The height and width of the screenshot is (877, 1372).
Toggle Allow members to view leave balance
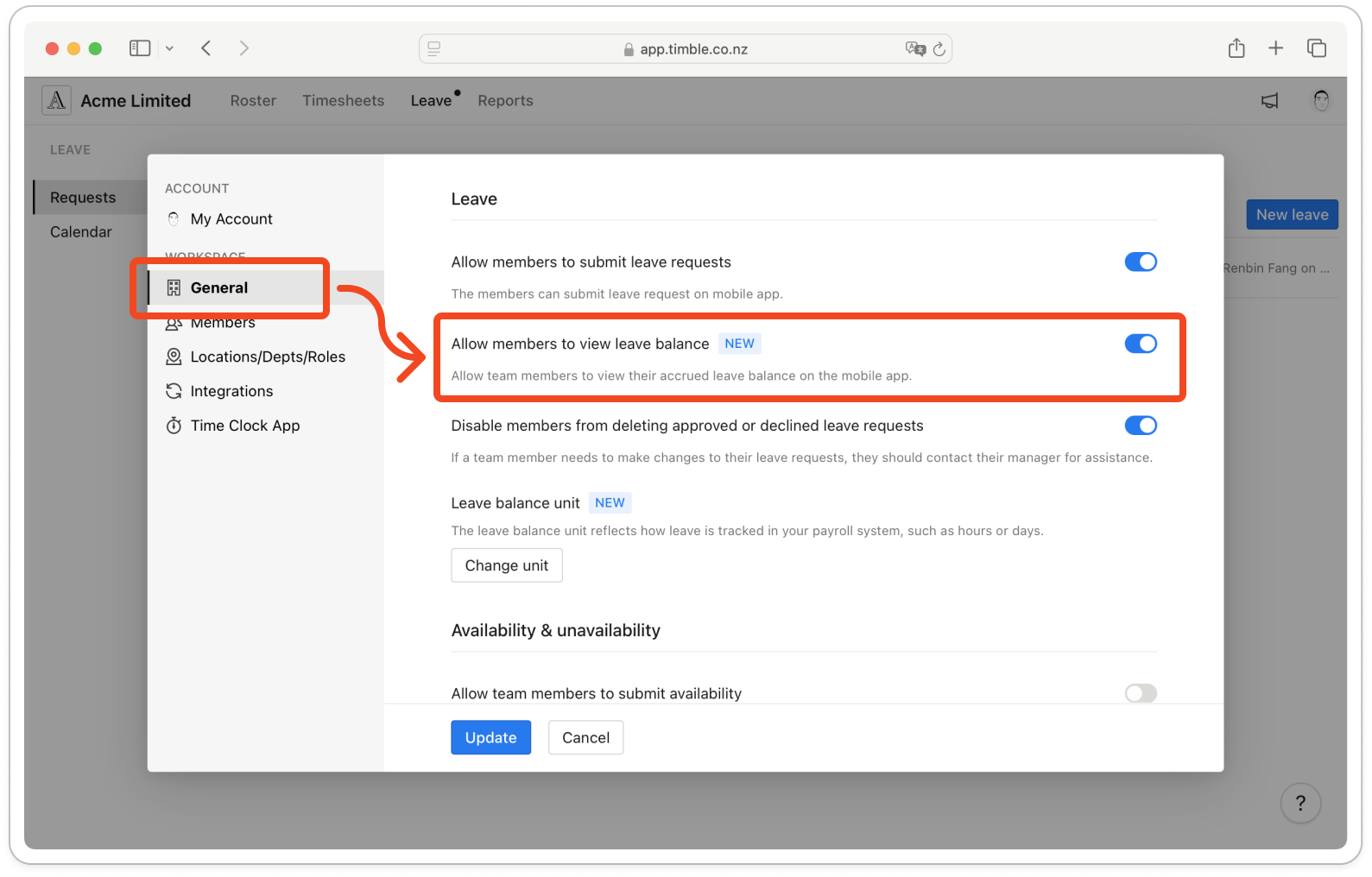(x=1141, y=344)
